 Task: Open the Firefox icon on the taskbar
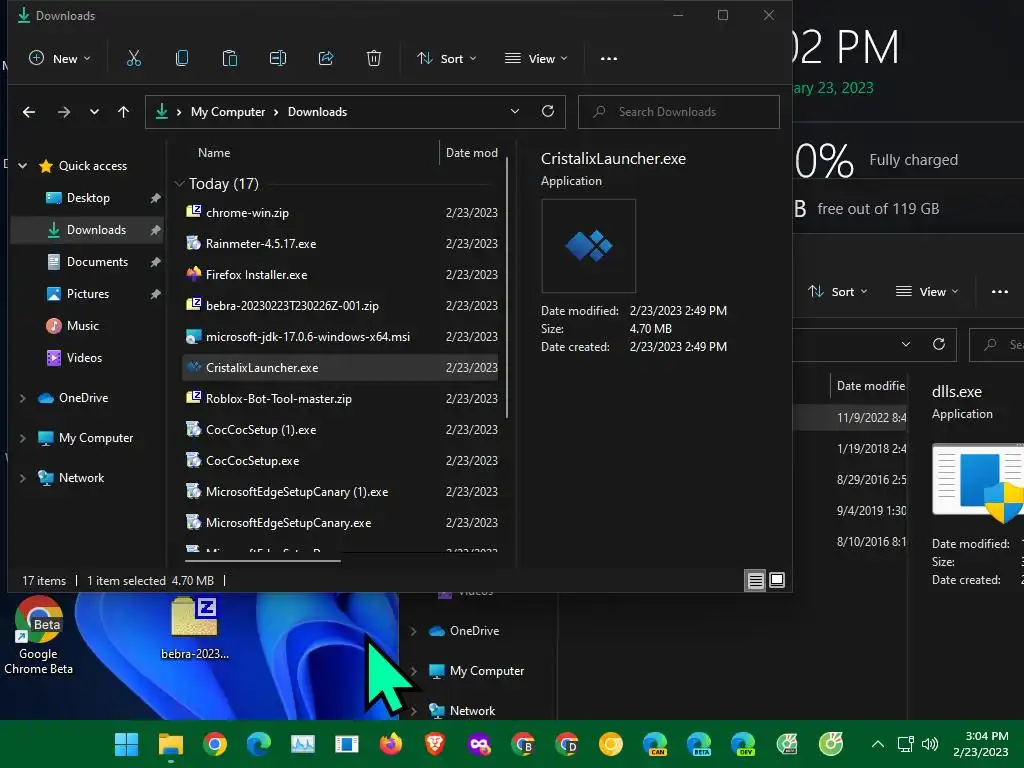click(391, 744)
